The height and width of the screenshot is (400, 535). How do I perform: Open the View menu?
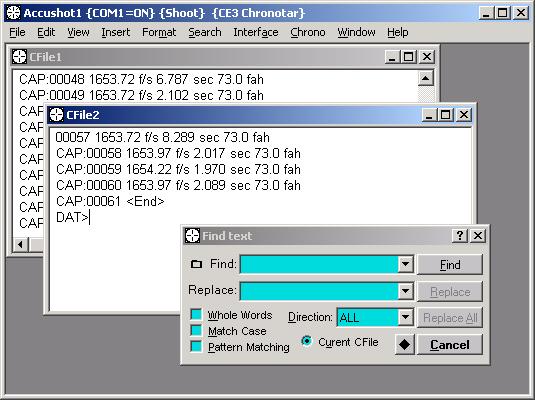(x=78, y=32)
